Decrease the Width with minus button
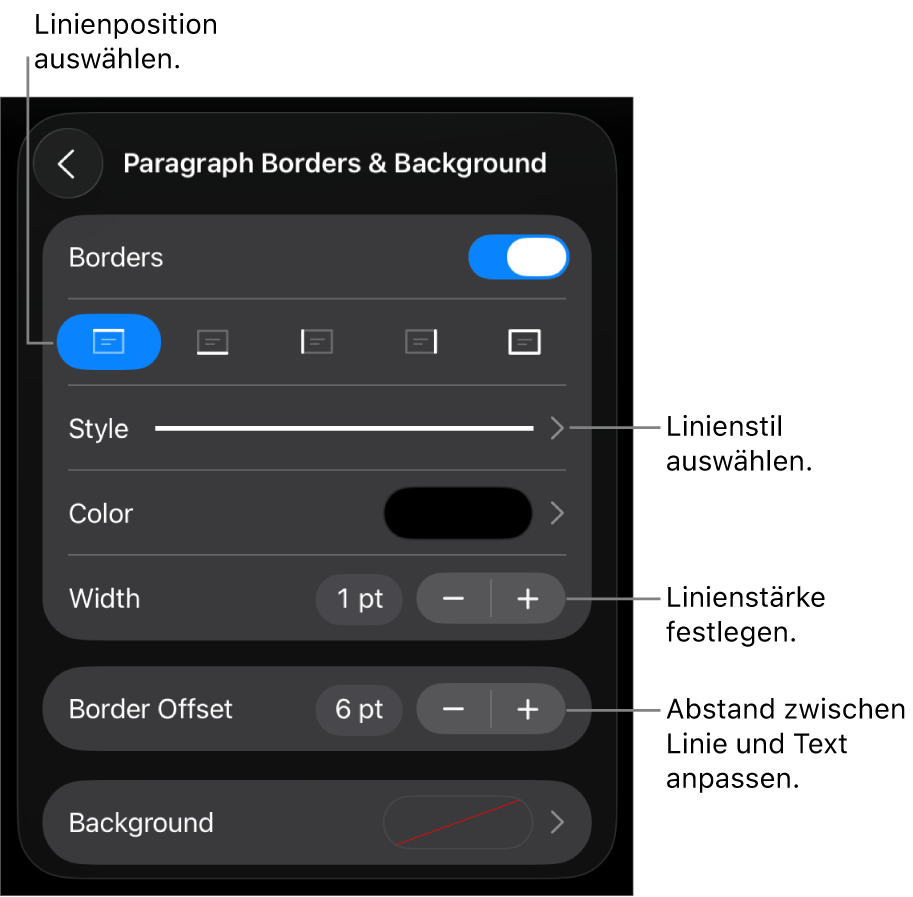The height and width of the screenshot is (897, 913). pos(454,599)
